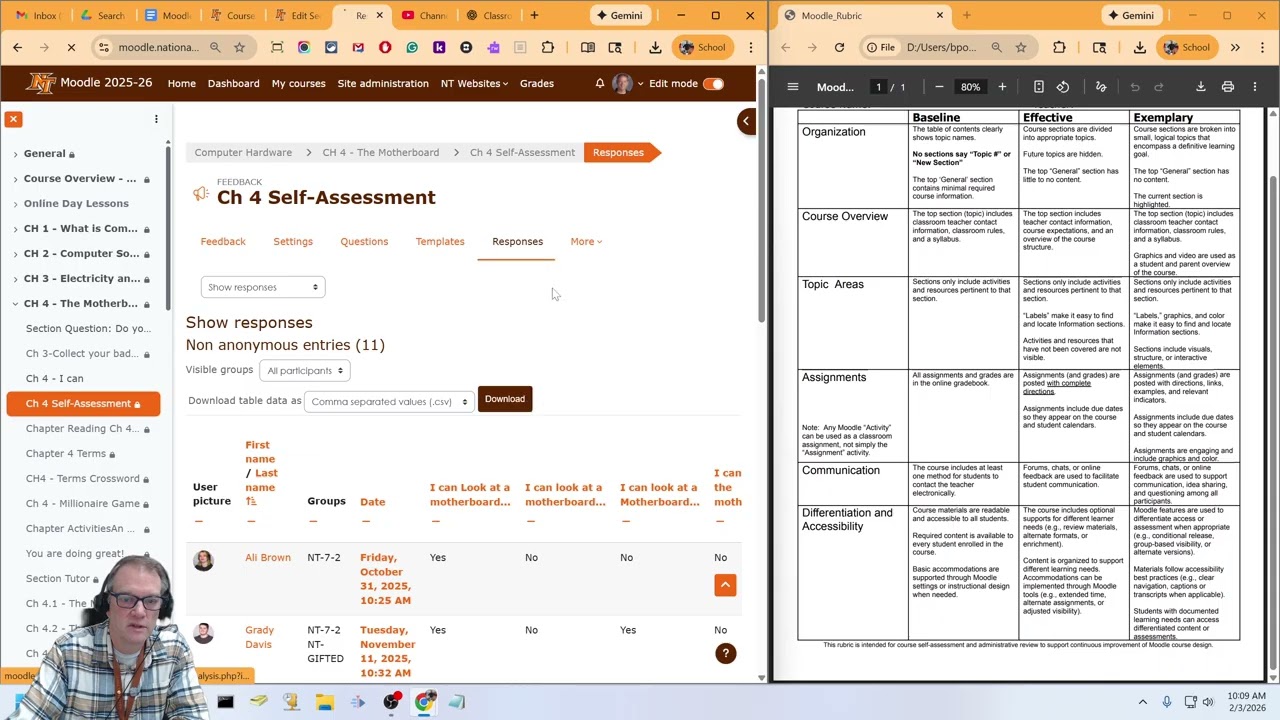This screenshot has height=720, width=1280.
Task: Select the PDF Draw annotation tool
Action: [1101, 87]
